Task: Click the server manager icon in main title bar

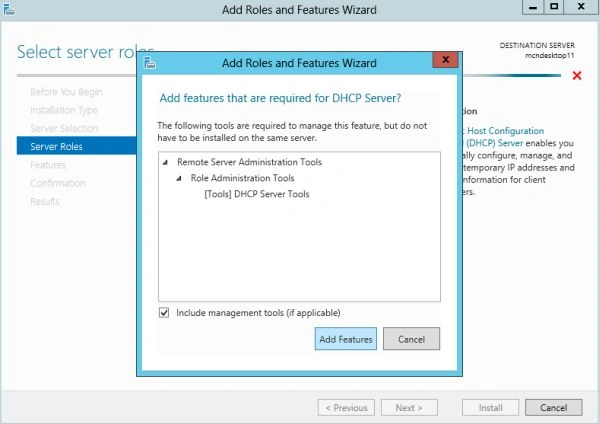Action: 8,9
